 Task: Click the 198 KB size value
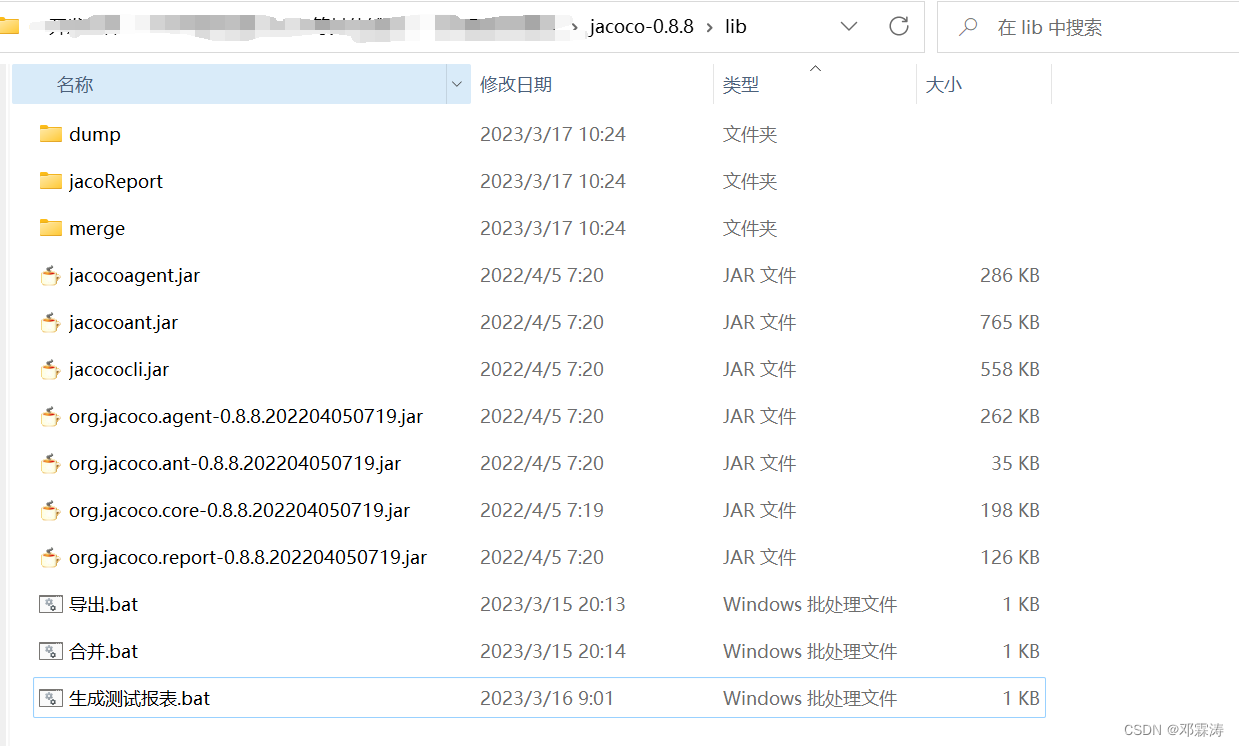(1010, 510)
